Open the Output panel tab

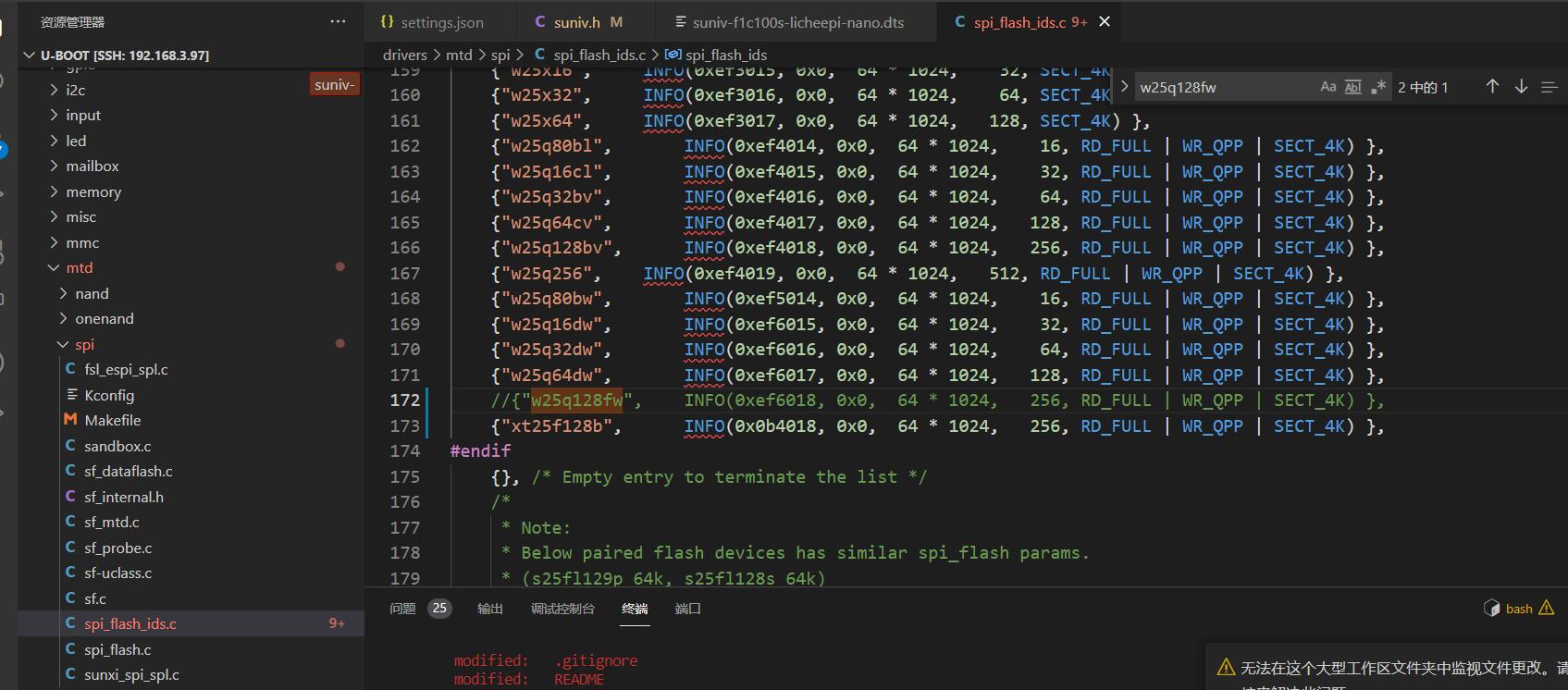[490, 609]
